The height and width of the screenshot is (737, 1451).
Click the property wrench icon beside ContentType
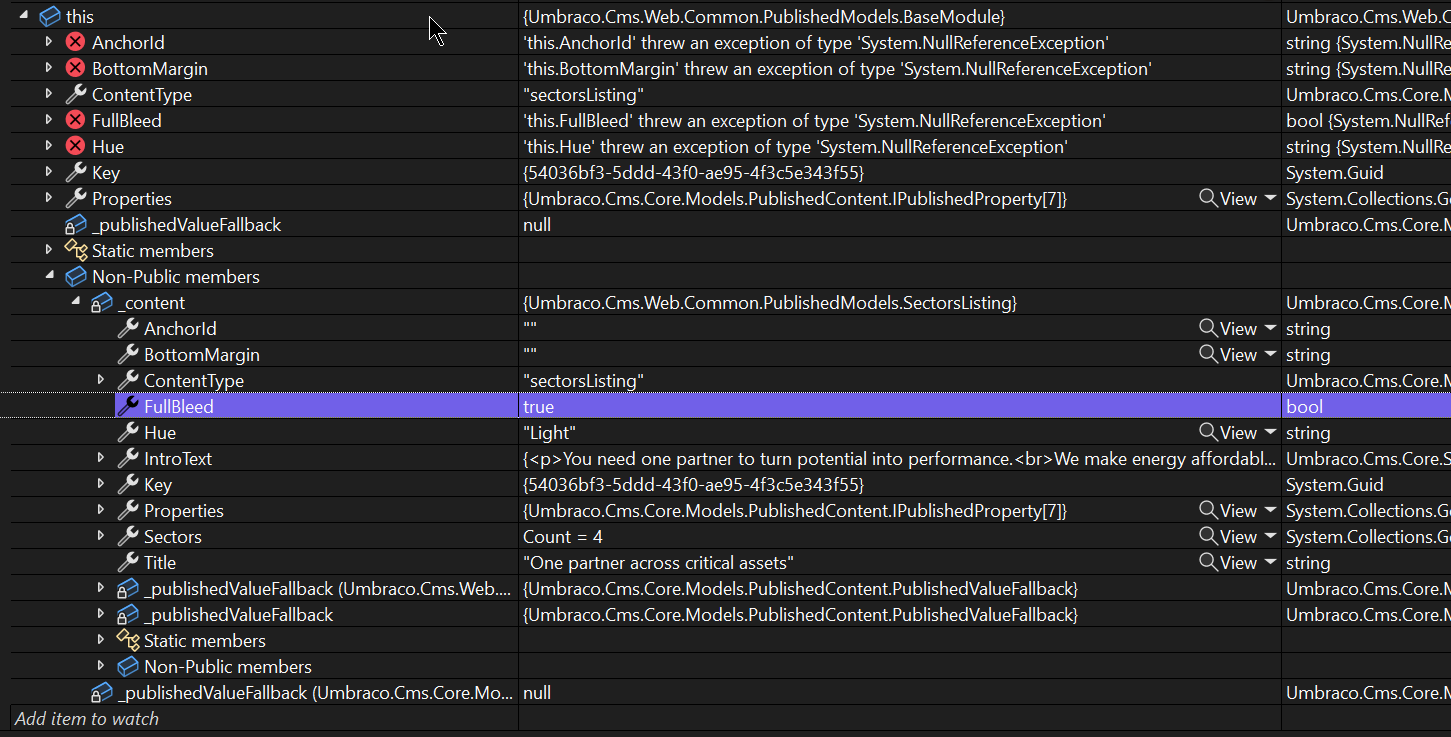(77, 94)
